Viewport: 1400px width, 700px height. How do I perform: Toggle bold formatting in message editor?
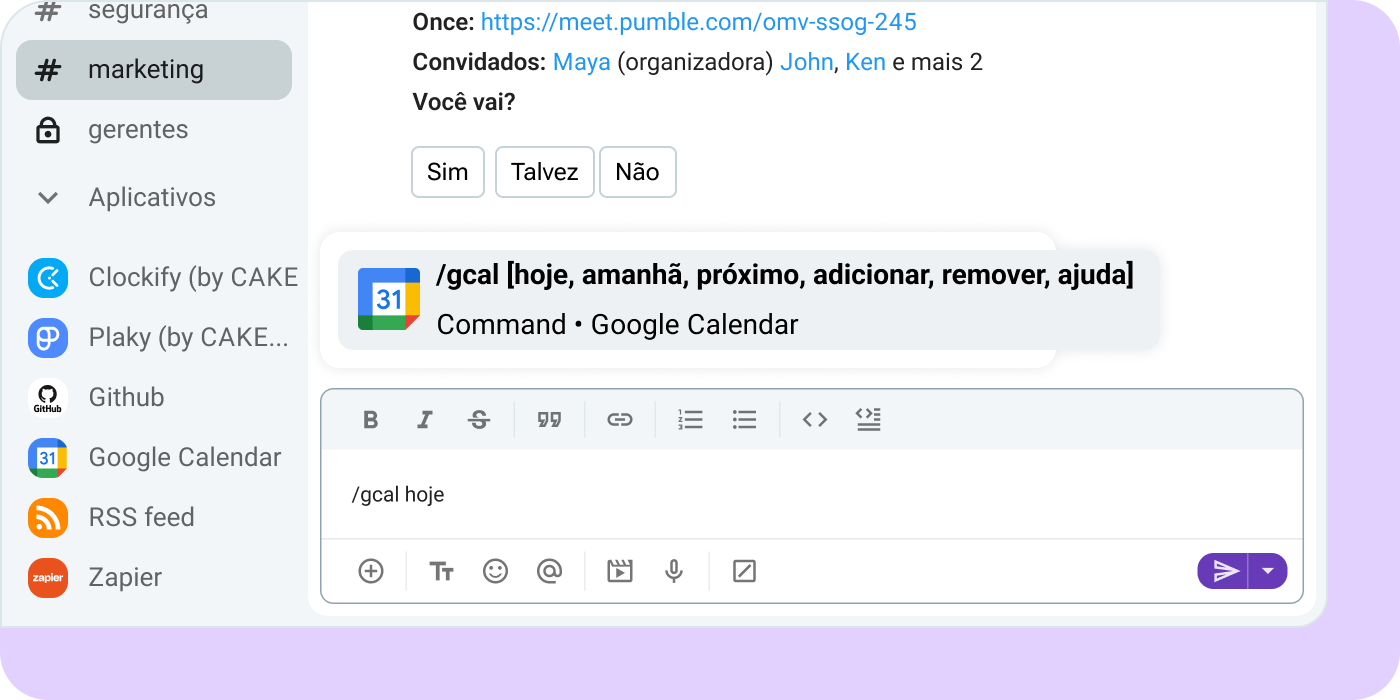pyautogui.click(x=371, y=420)
